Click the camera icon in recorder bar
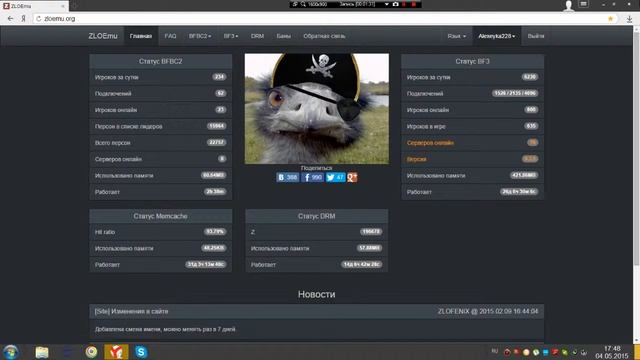 395,4
